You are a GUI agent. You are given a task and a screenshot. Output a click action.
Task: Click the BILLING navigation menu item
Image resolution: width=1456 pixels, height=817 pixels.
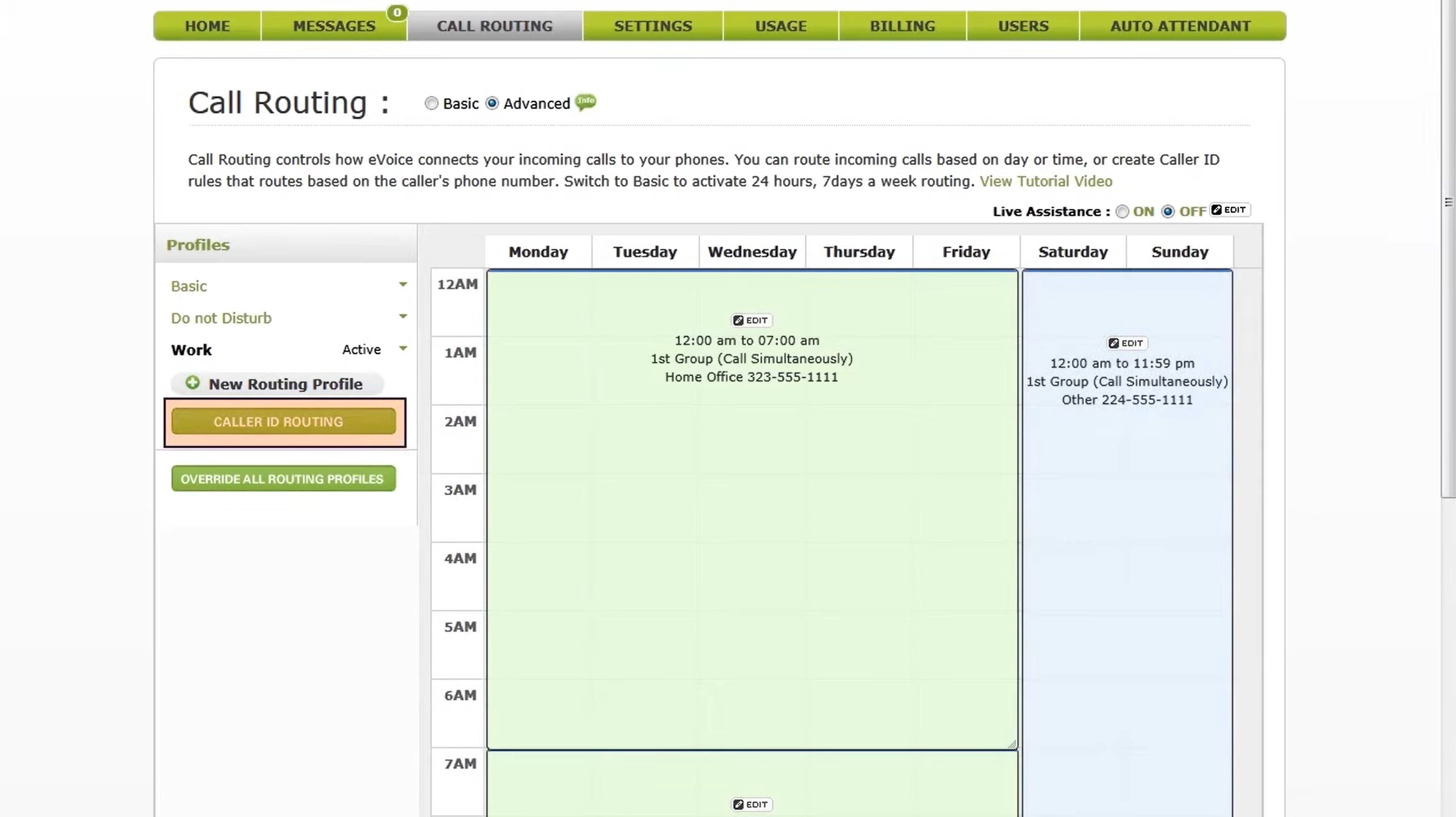click(x=902, y=25)
